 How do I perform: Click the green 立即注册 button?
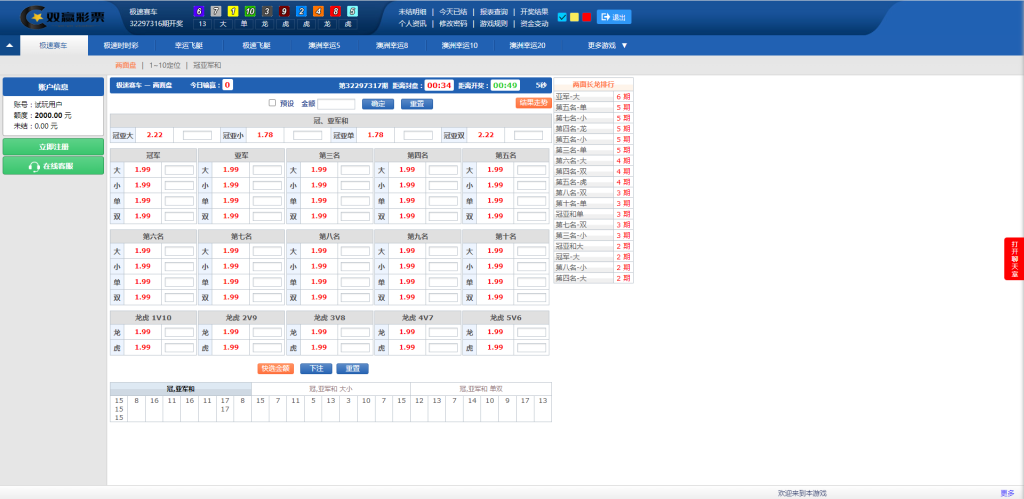[52, 147]
